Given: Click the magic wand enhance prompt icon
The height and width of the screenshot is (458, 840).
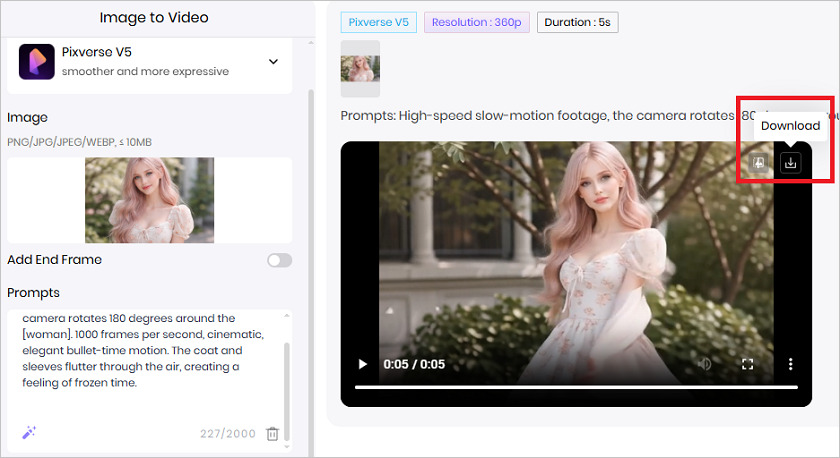Looking at the screenshot, I should tap(29, 432).
